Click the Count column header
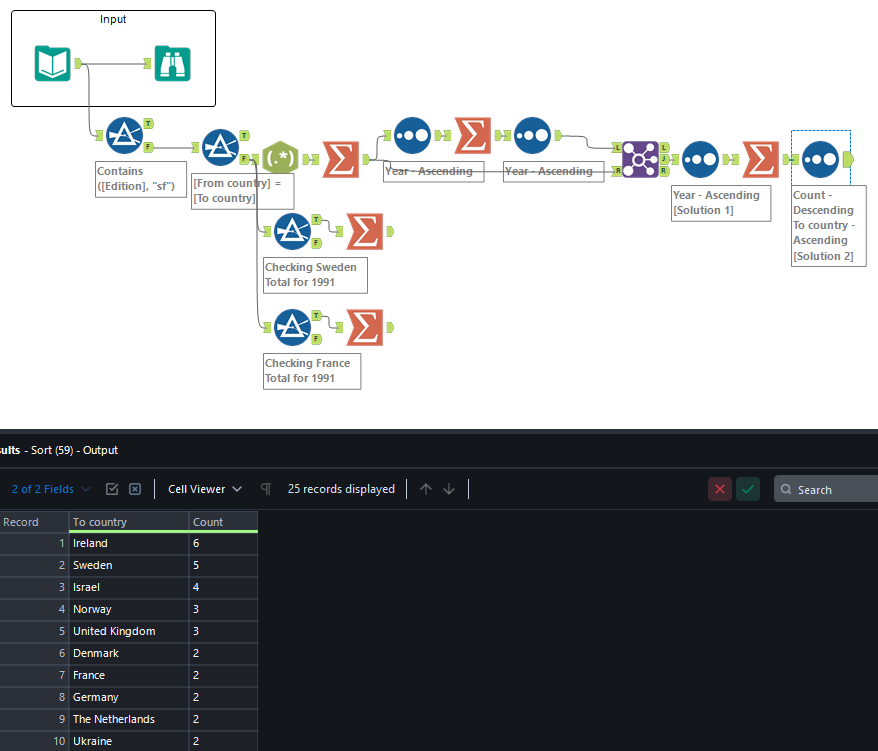 223,522
